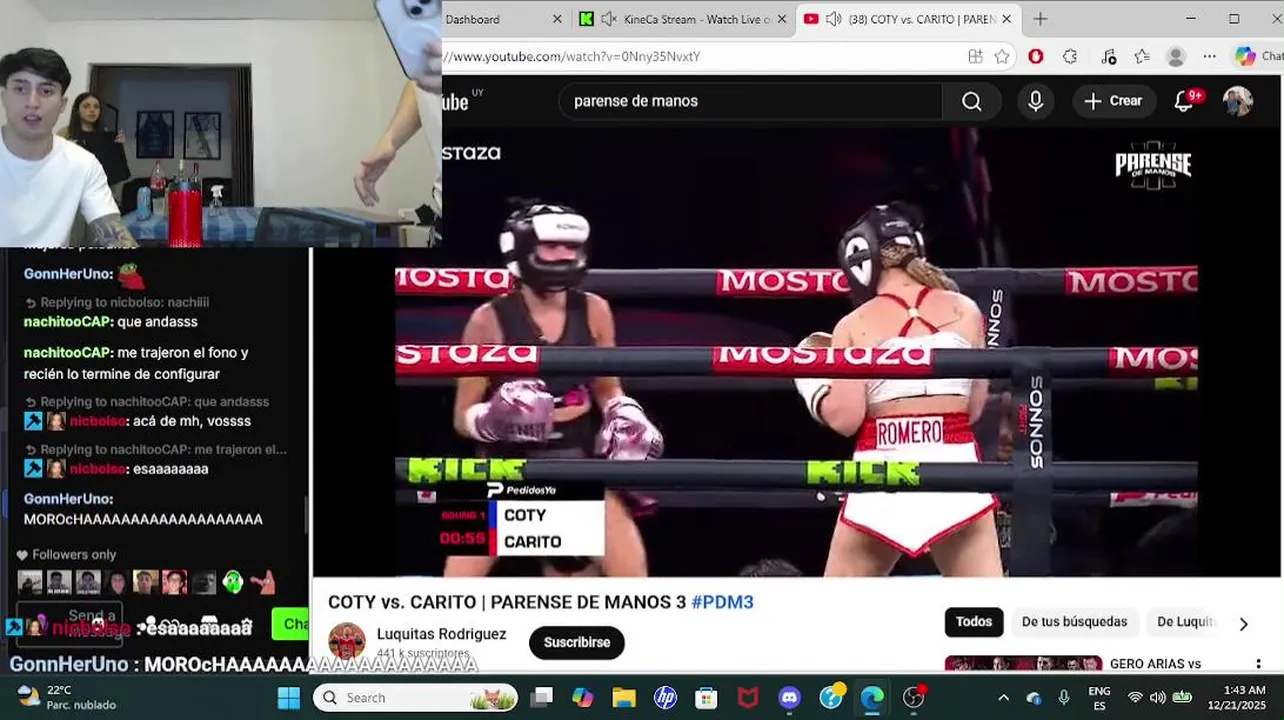Show hidden system tray icons chevron

[1003, 697]
